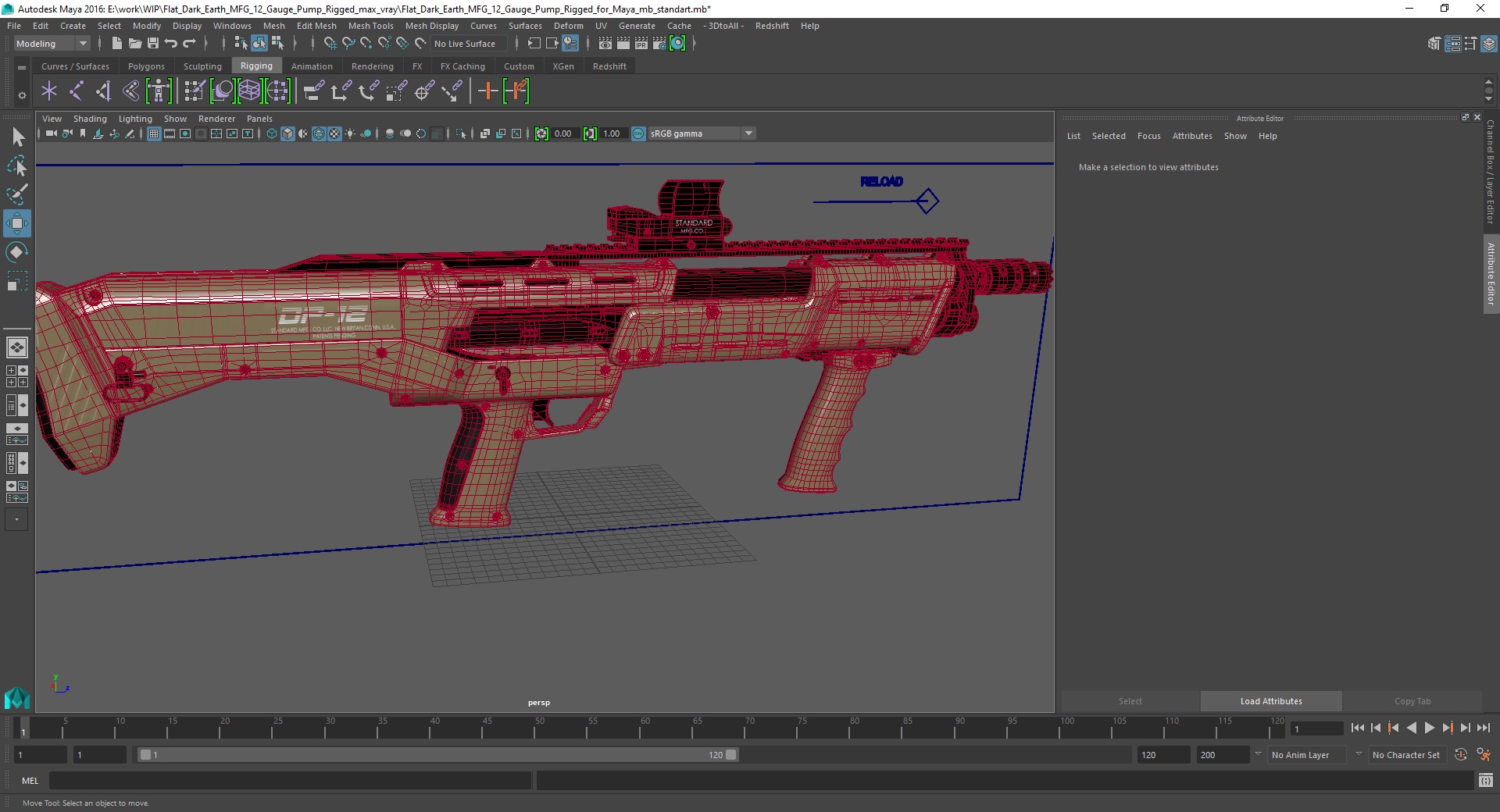The height and width of the screenshot is (812, 1500).
Task: Go to the start of playback range
Action: pyautogui.click(x=1358, y=728)
